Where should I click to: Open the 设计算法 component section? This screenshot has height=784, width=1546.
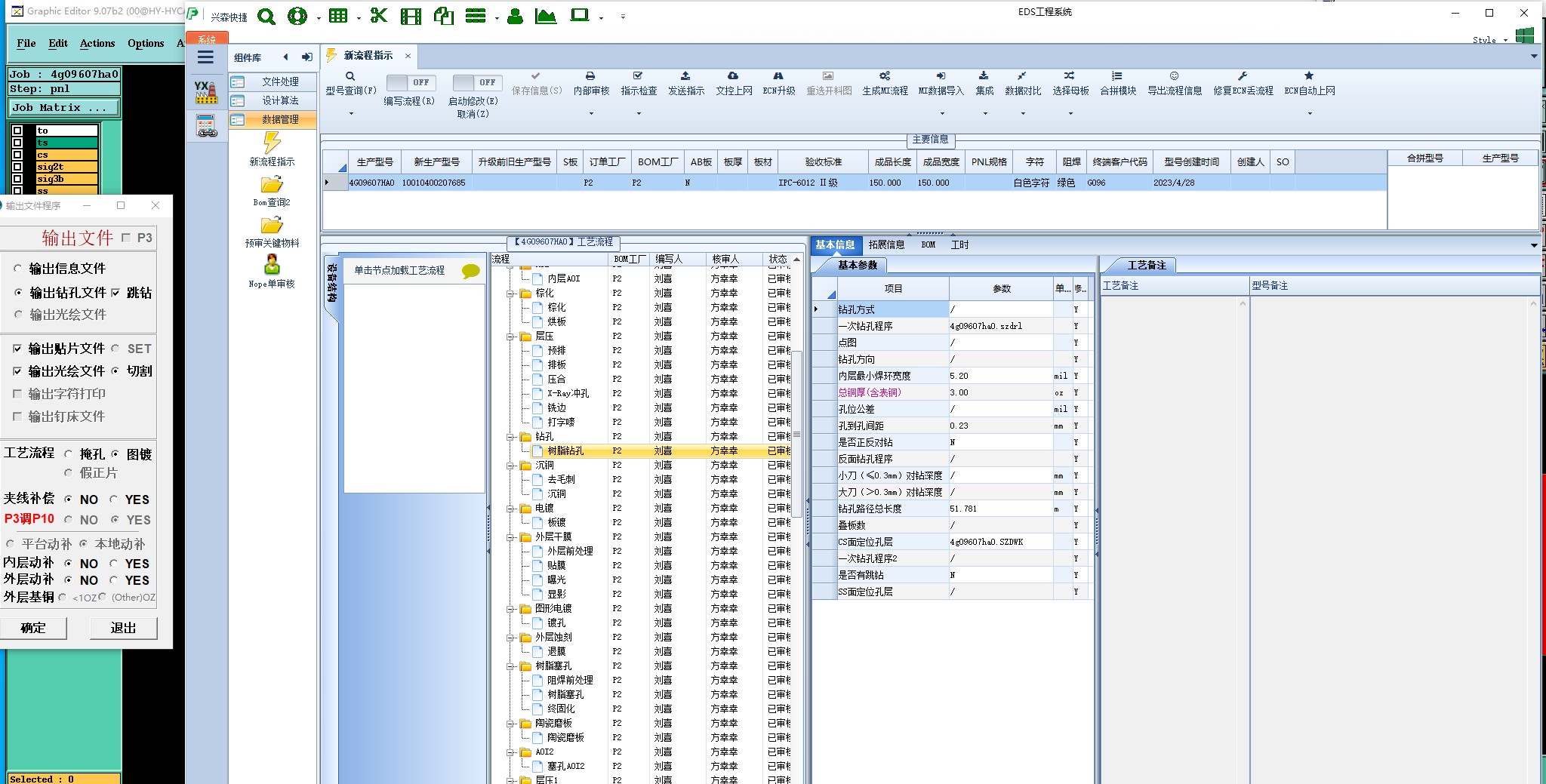(x=273, y=100)
